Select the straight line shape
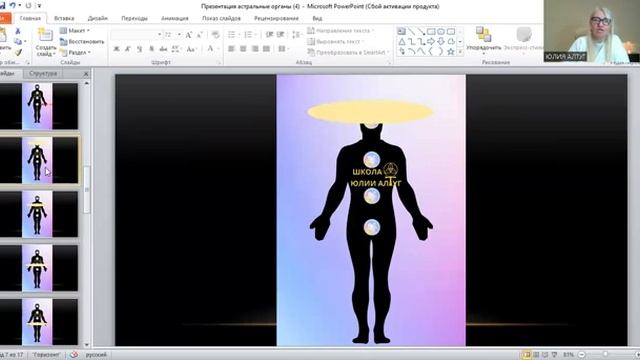640x360 pixels. pyautogui.click(x=411, y=31)
